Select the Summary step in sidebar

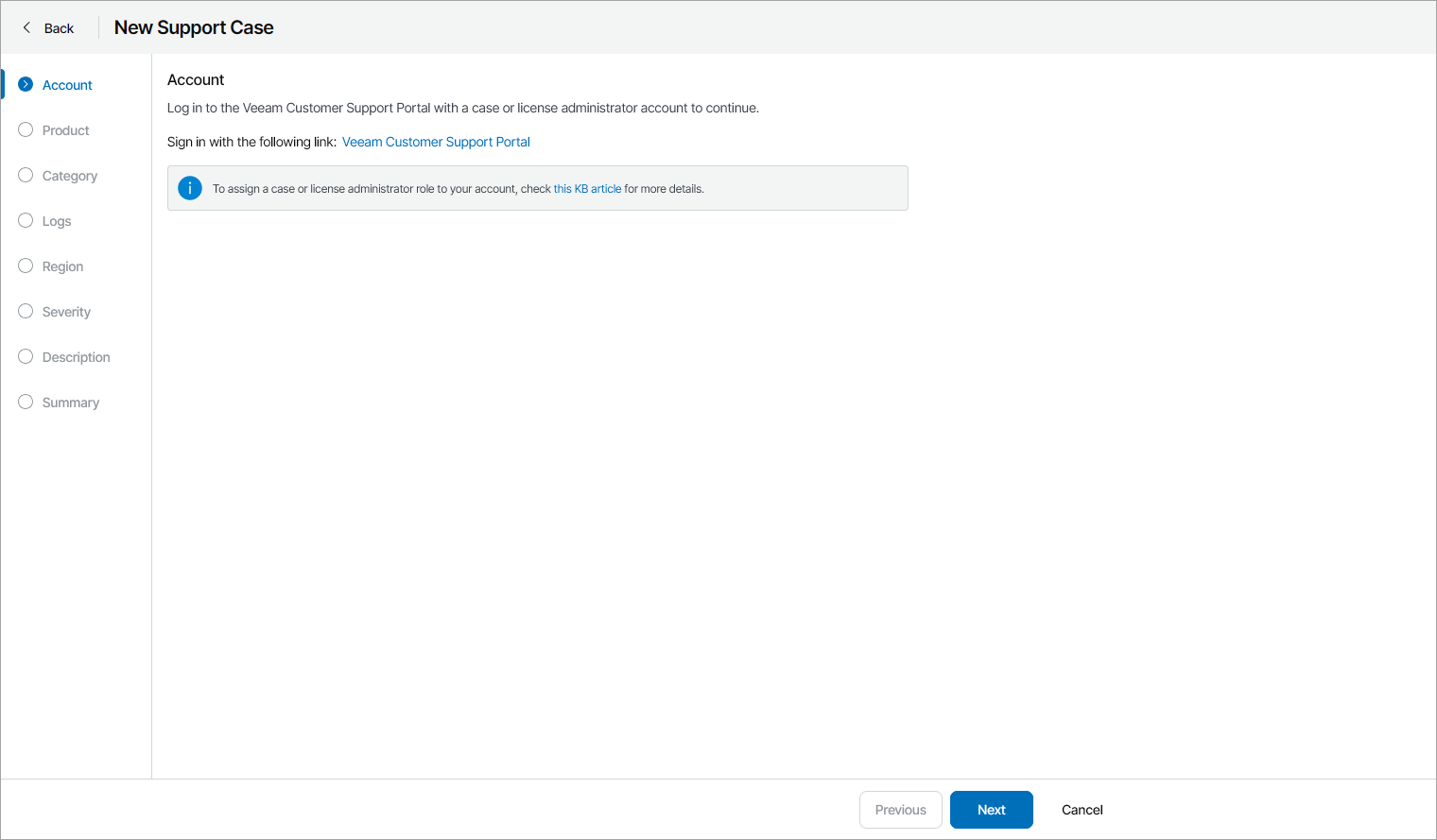point(70,402)
